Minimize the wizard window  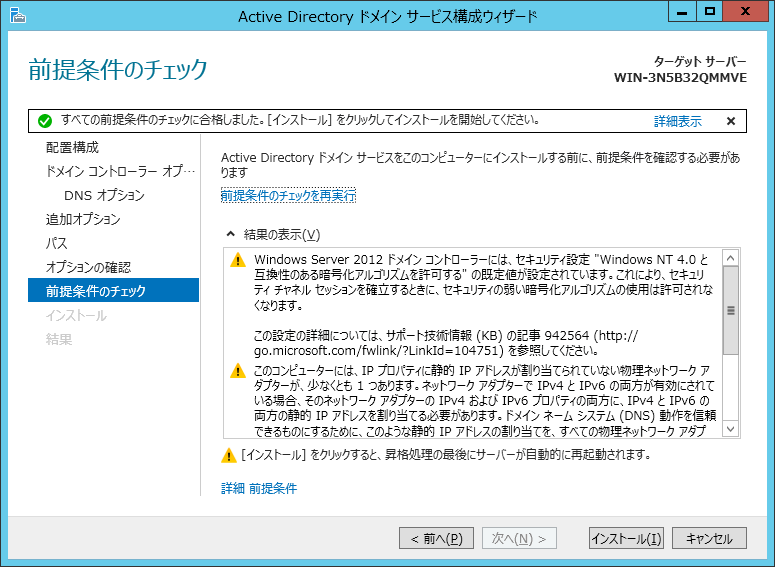click(682, 12)
